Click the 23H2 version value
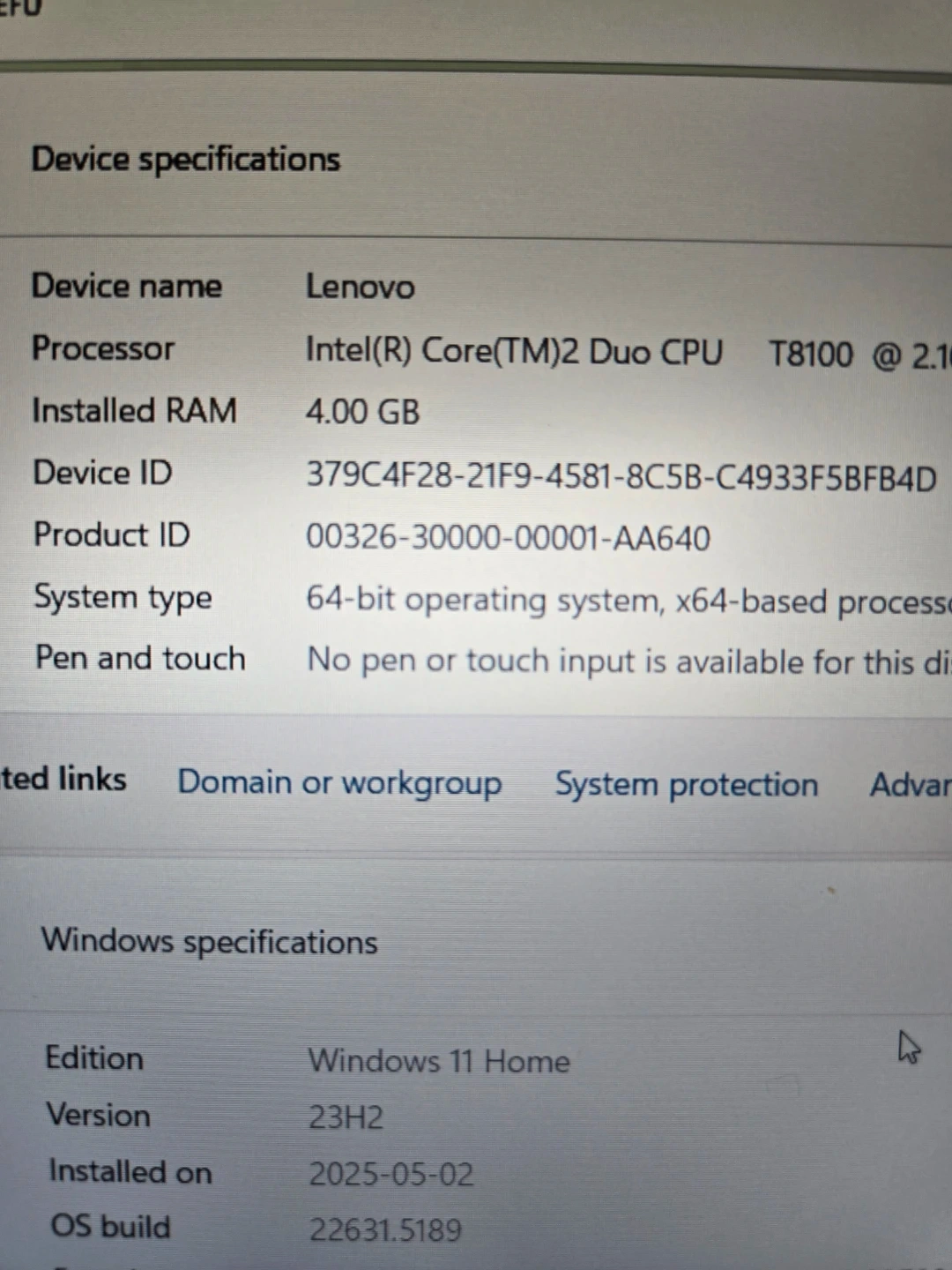The image size is (952, 1270). point(346,1118)
